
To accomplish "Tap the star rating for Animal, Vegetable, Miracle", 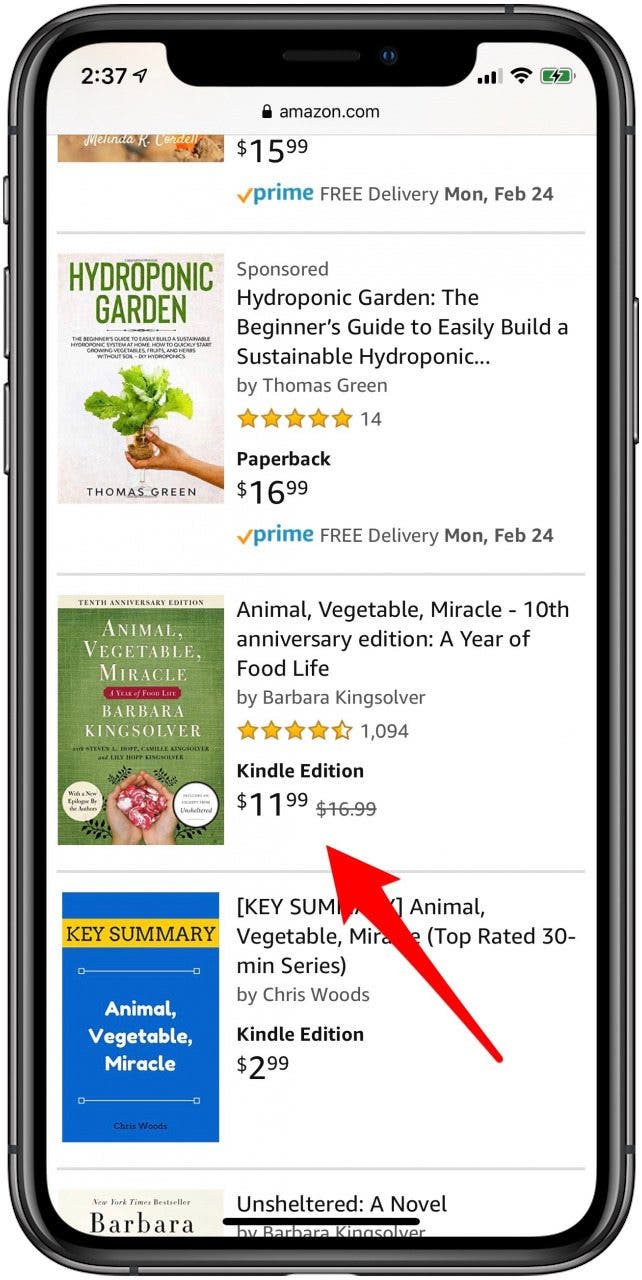I will coord(294,731).
